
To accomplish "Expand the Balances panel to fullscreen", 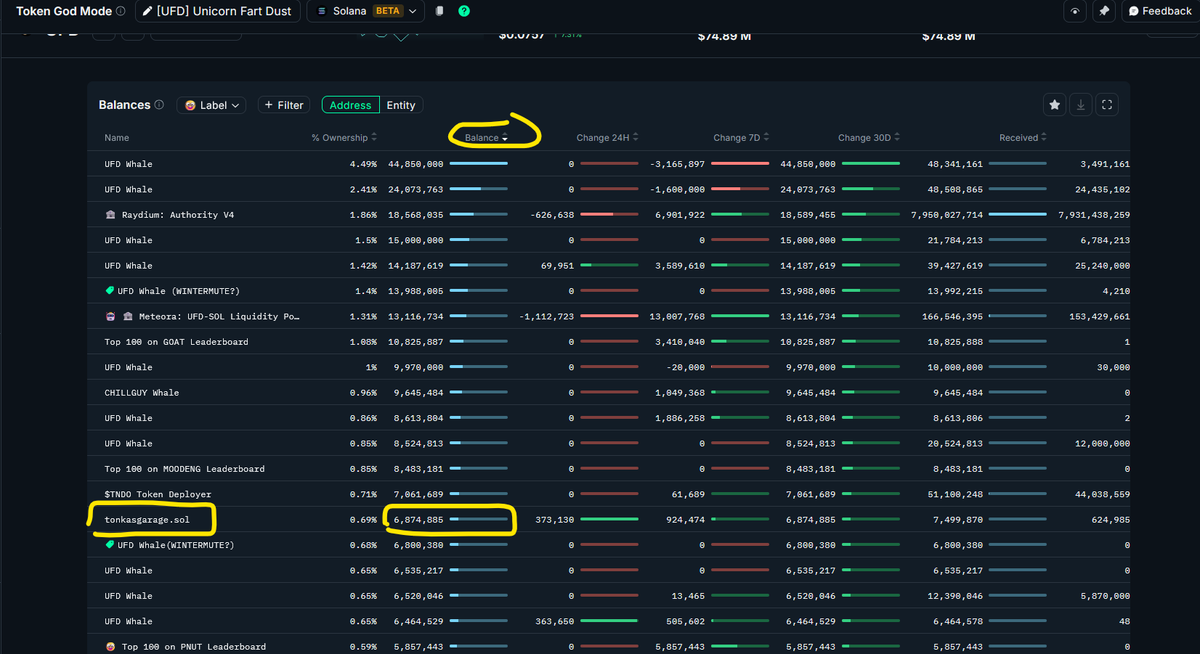I will click(1106, 104).
